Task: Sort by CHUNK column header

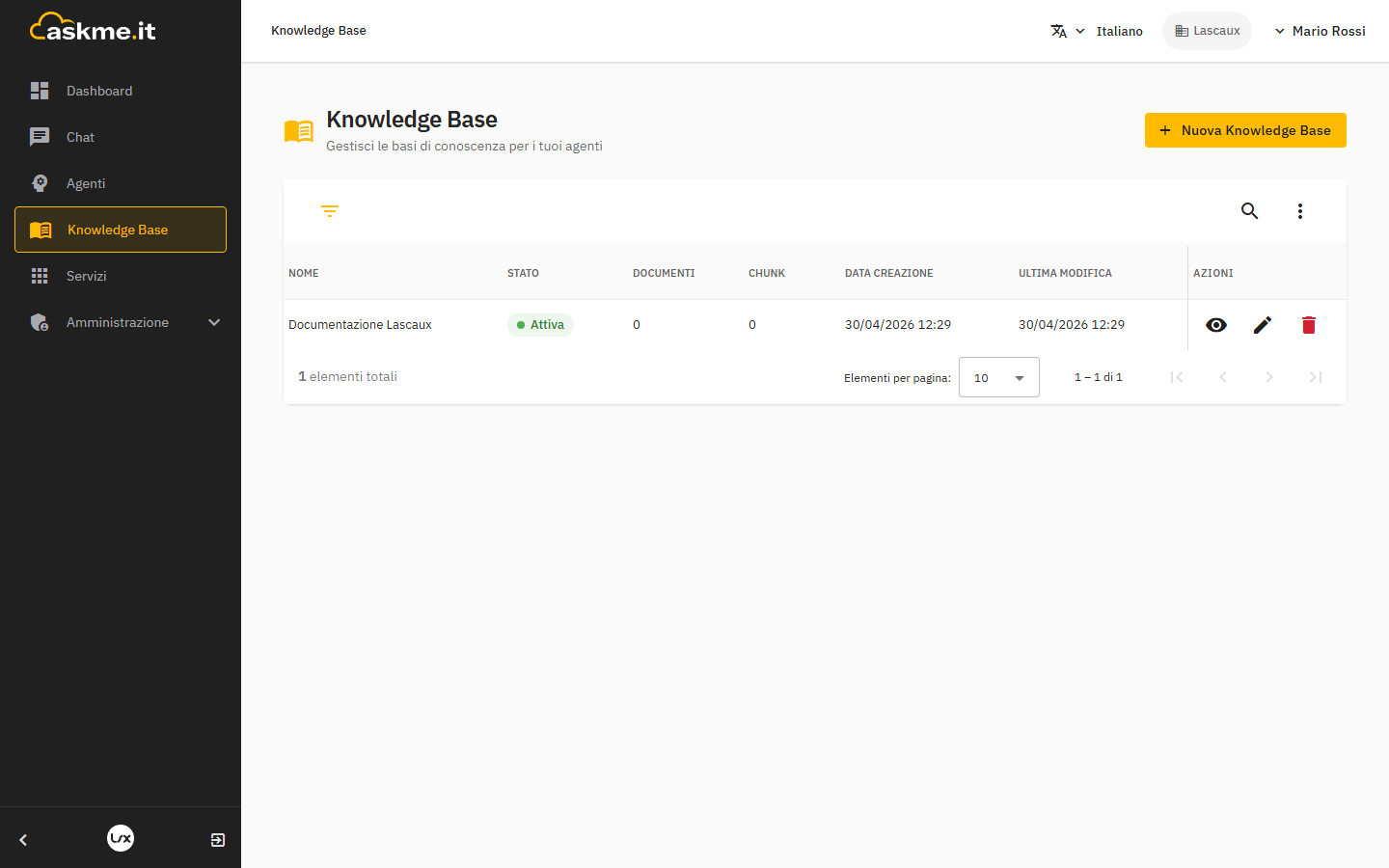Action: [767, 273]
